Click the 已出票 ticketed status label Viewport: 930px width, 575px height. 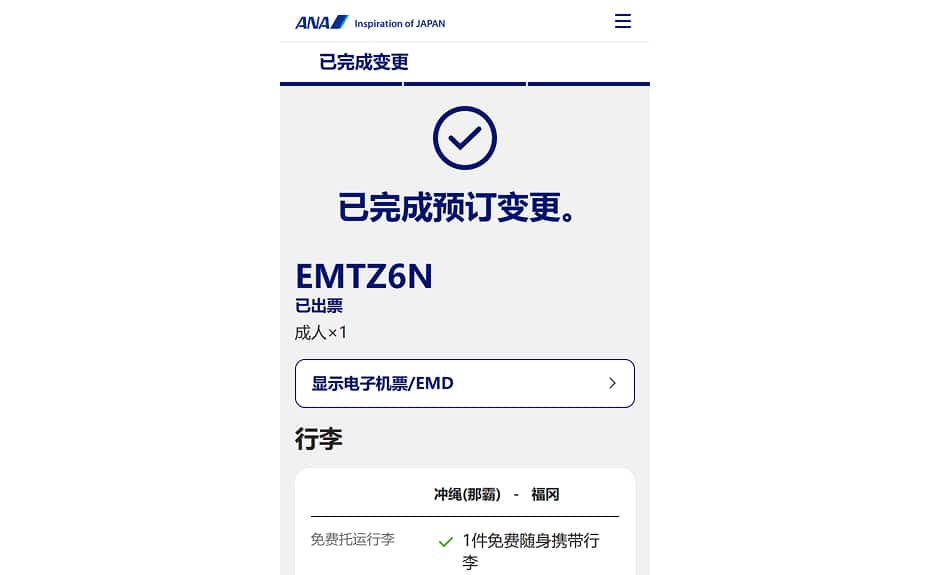(319, 306)
